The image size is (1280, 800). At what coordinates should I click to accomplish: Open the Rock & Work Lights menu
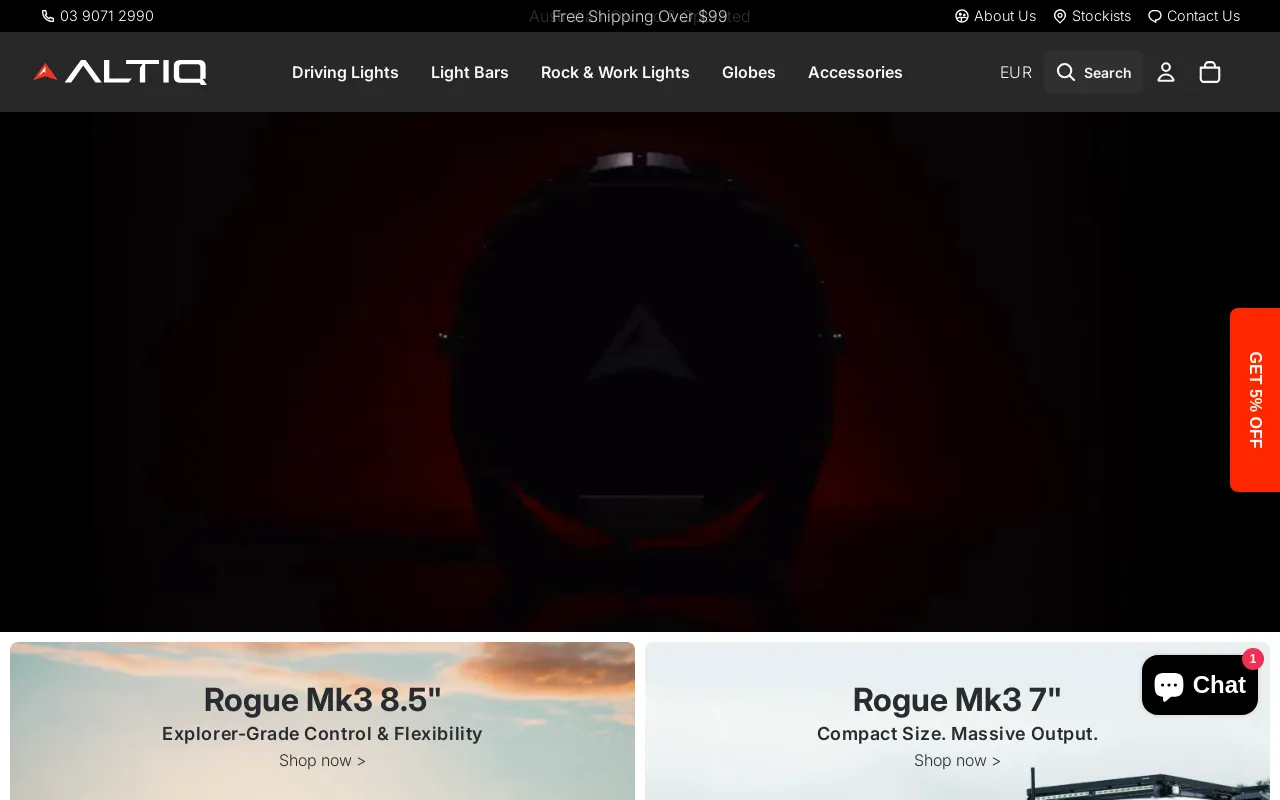(615, 72)
